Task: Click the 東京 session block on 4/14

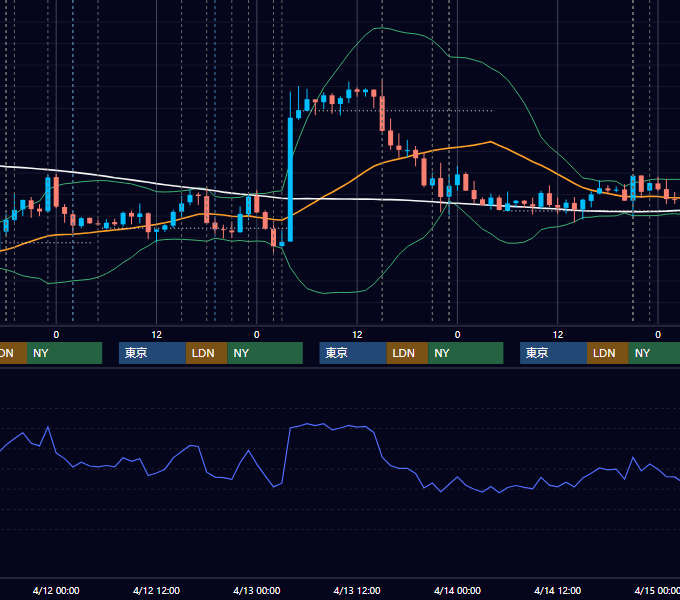Action: coord(553,353)
